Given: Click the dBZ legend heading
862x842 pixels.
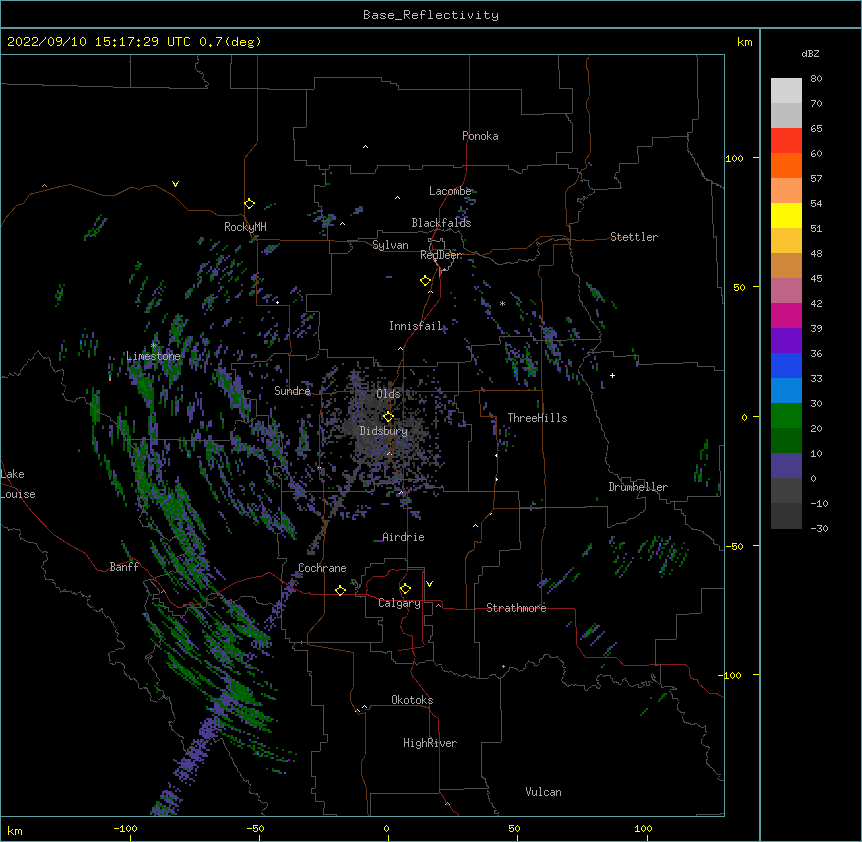Looking at the screenshot, I should [x=810, y=53].
